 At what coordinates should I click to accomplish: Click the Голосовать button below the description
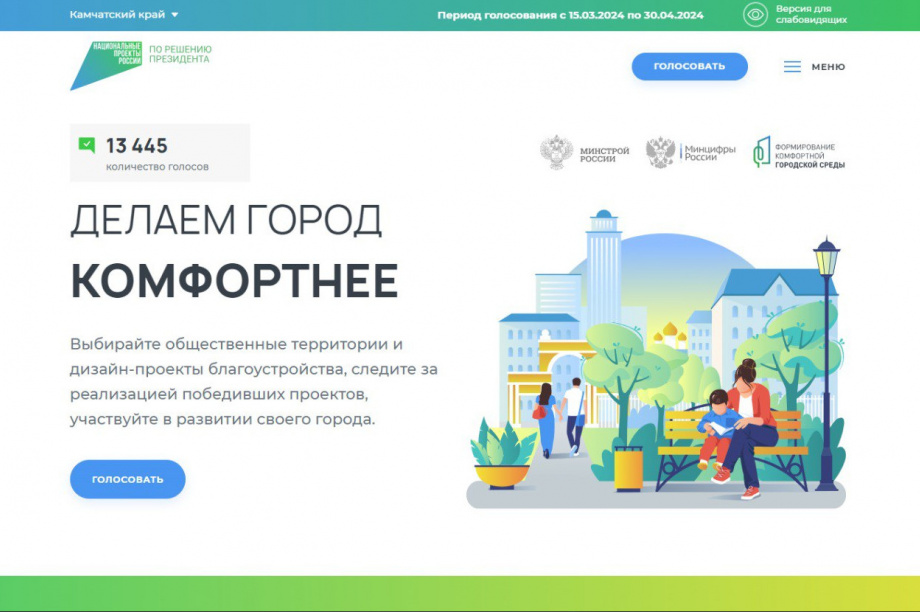(127, 479)
